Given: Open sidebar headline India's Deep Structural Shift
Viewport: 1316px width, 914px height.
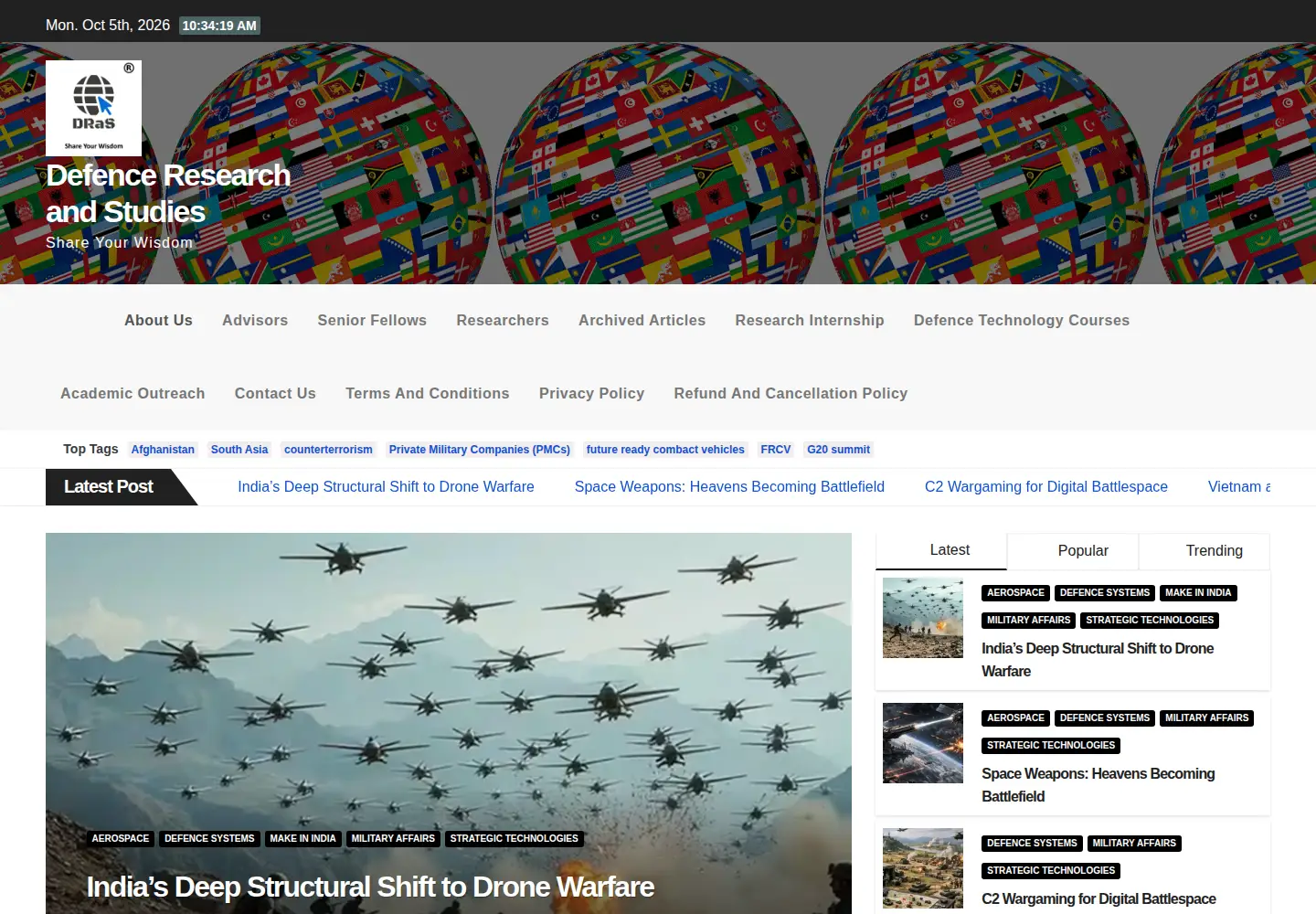Looking at the screenshot, I should [x=1098, y=660].
